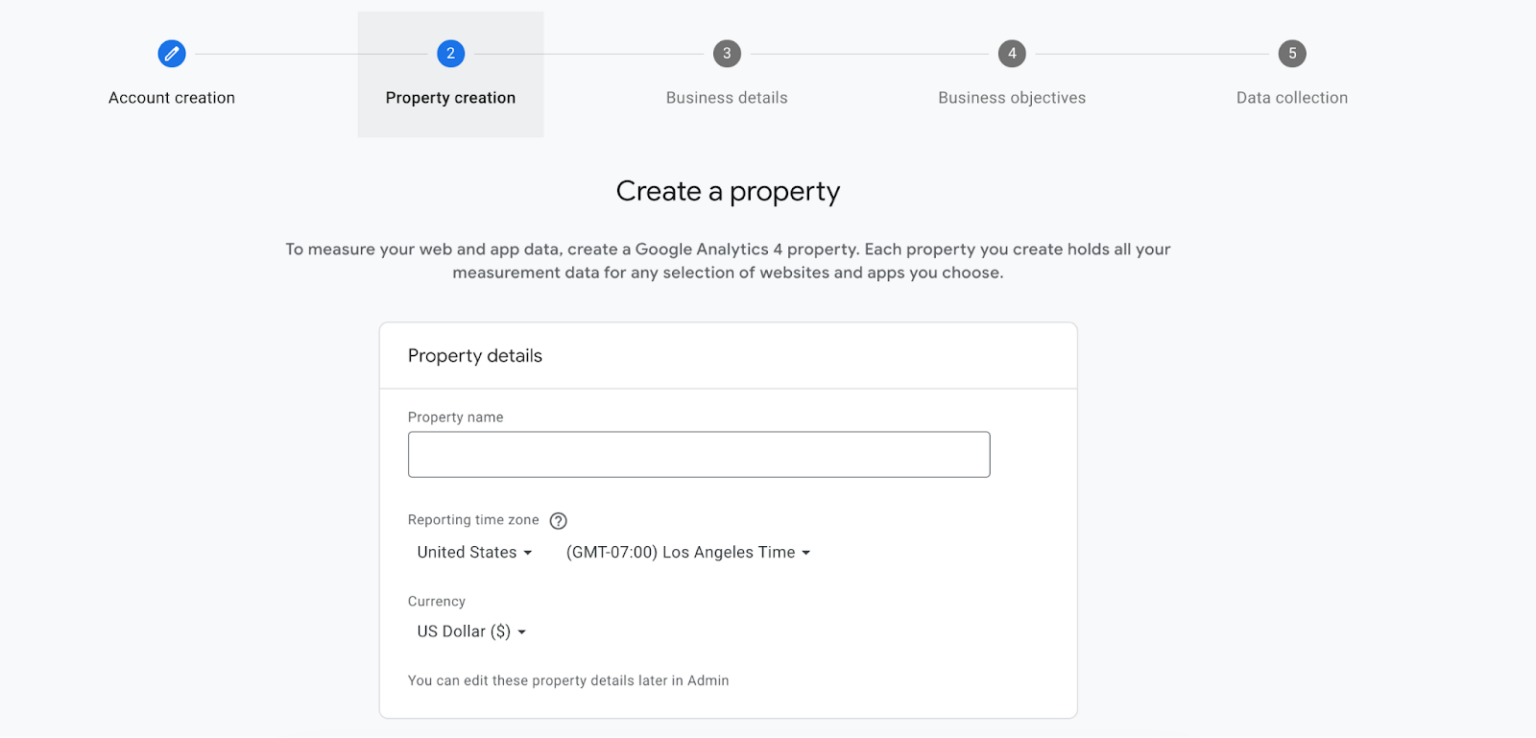Switch to the Business details step
1536x738 pixels.
tap(727, 97)
